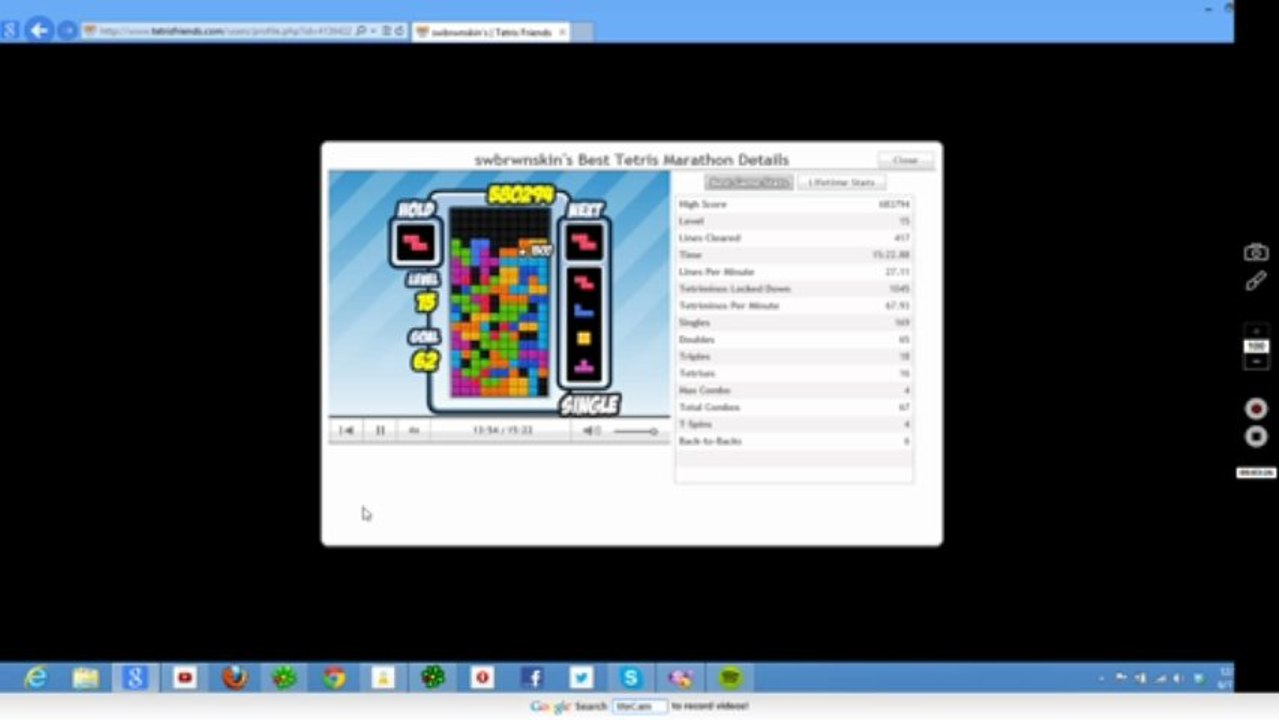The width and height of the screenshot is (1279, 720).
Task: Launch Google Chrome from the taskbar
Action: coord(334,678)
